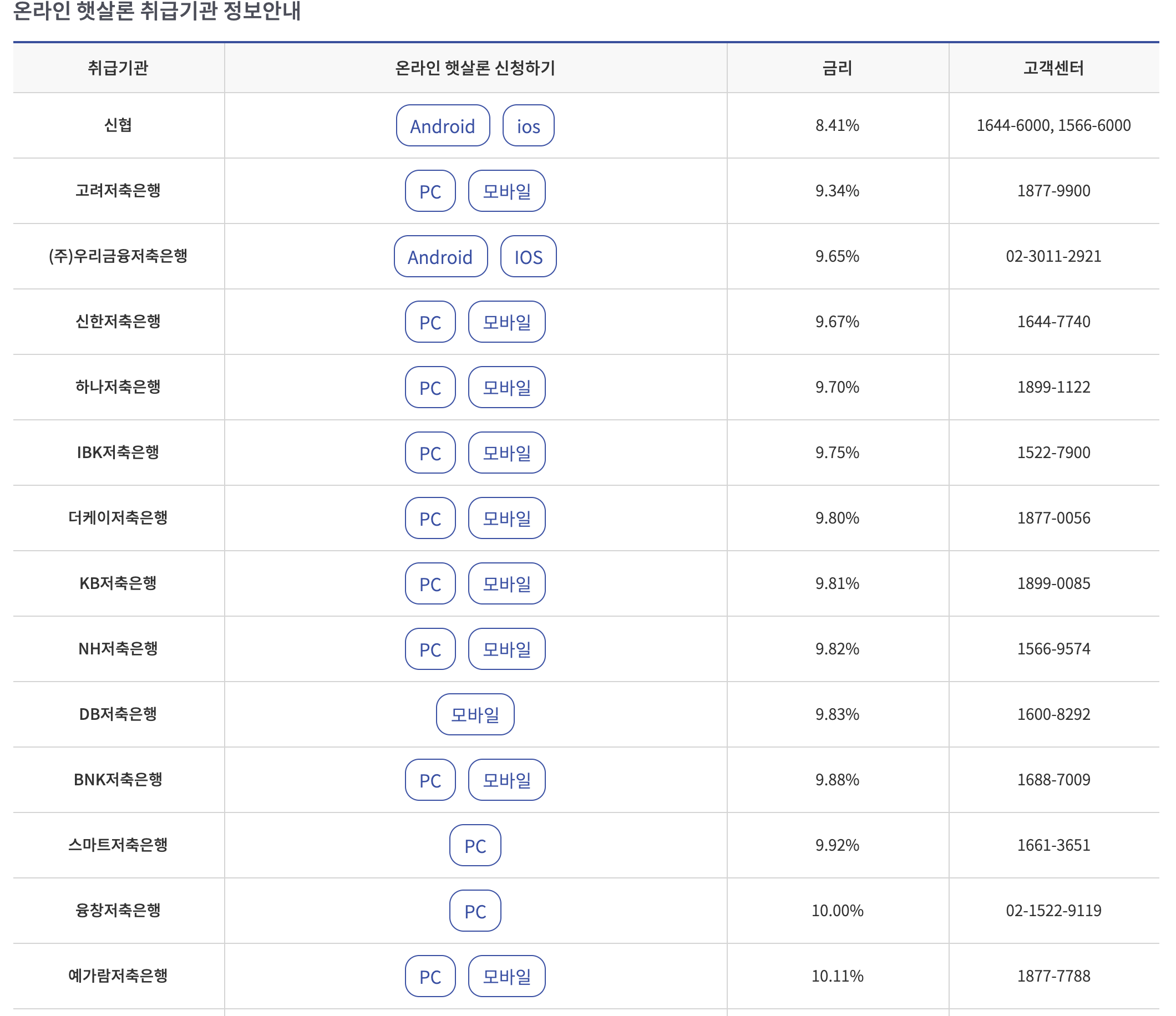Screen dimensions: 1176x1016
Task: Open the ios link for 신협
Action: [x=528, y=125]
